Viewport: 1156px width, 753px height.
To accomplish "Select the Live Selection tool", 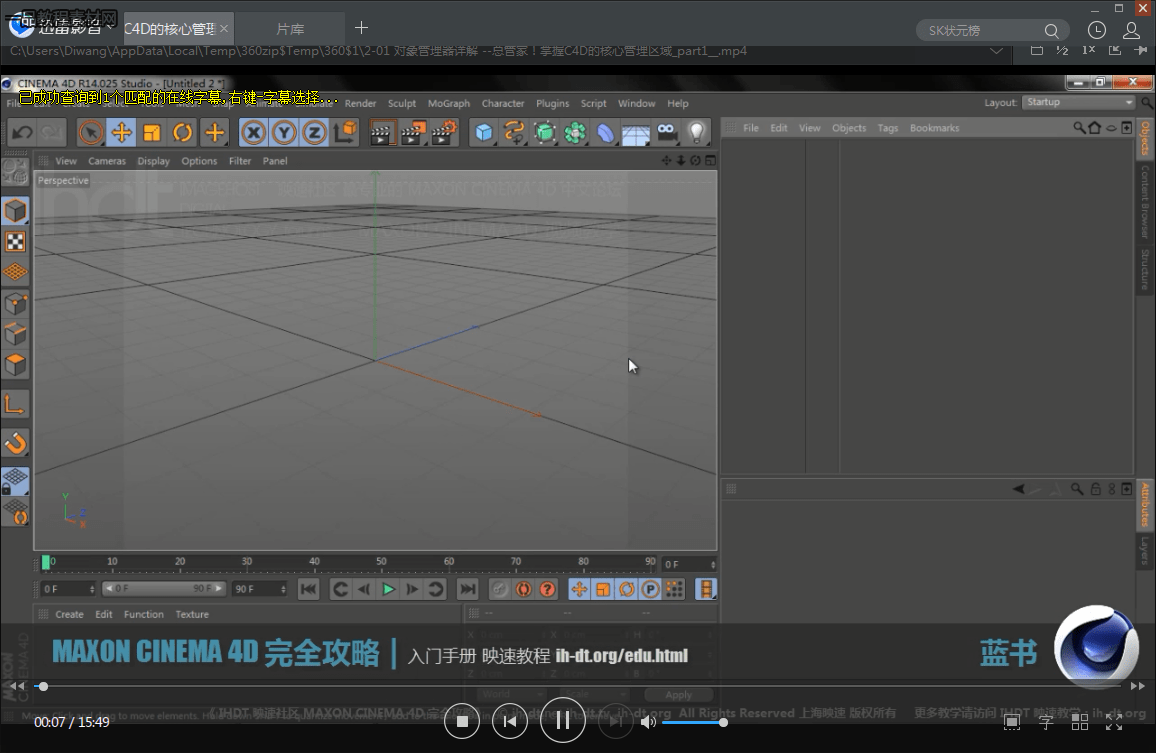I will (x=91, y=133).
